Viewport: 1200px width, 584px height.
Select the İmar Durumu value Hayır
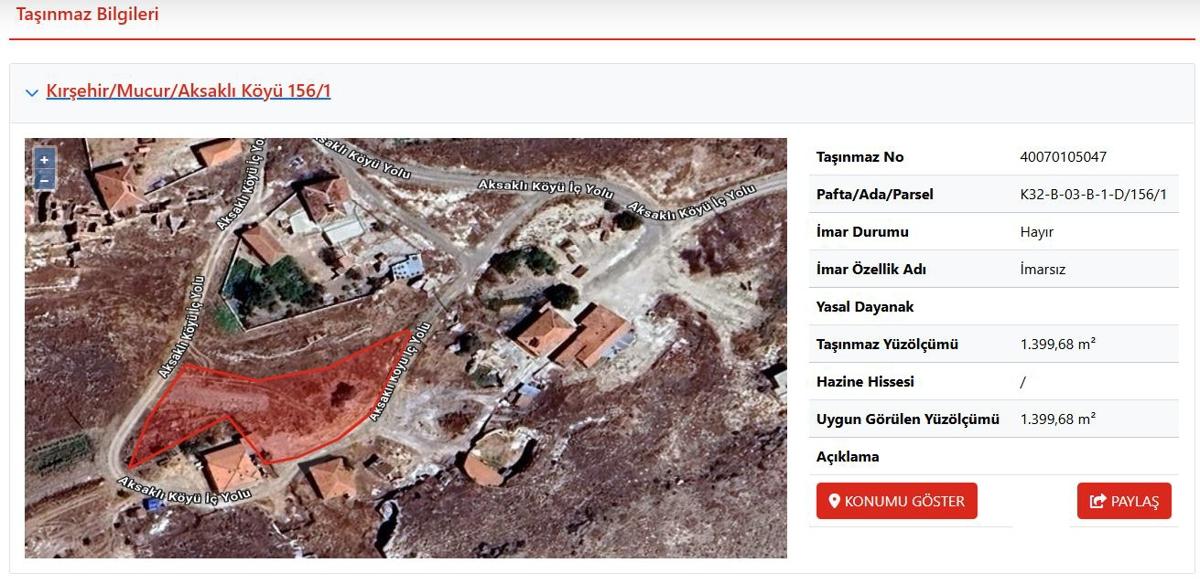[x=1037, y=232]
